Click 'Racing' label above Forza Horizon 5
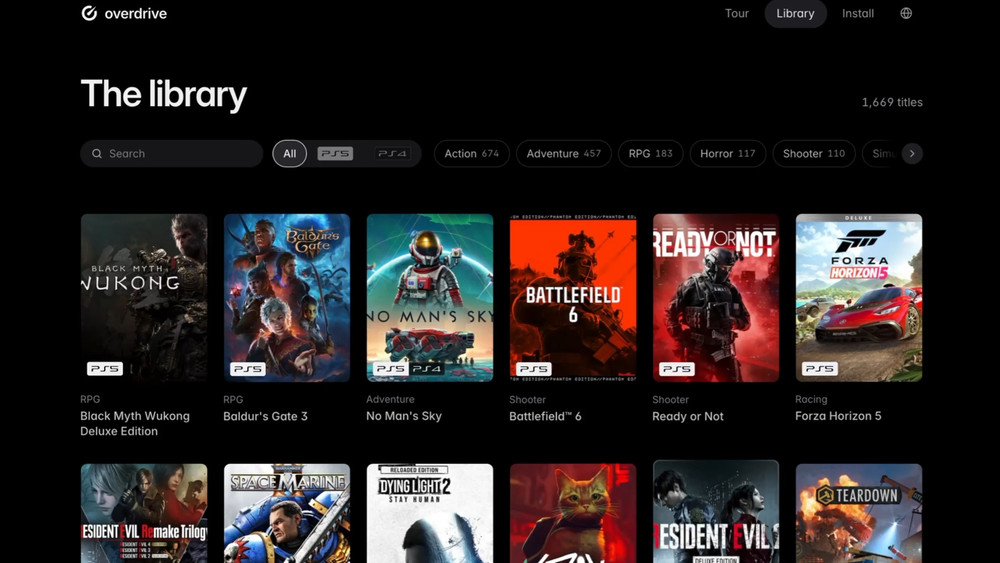 811,399
